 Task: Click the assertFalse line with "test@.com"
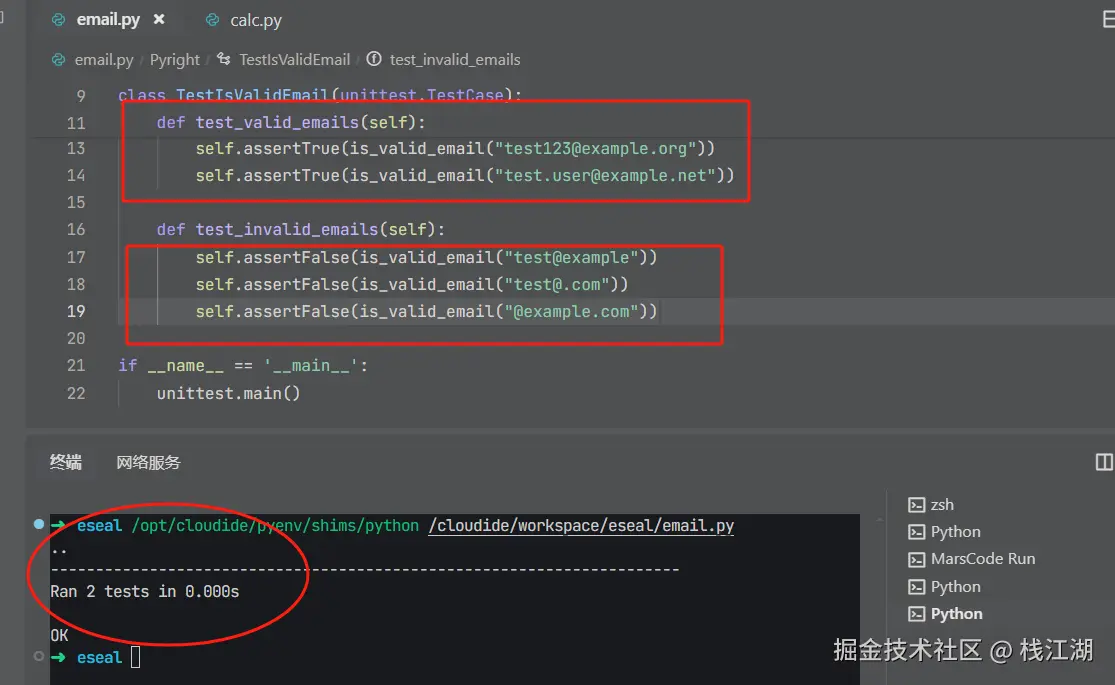coord(412,285)
